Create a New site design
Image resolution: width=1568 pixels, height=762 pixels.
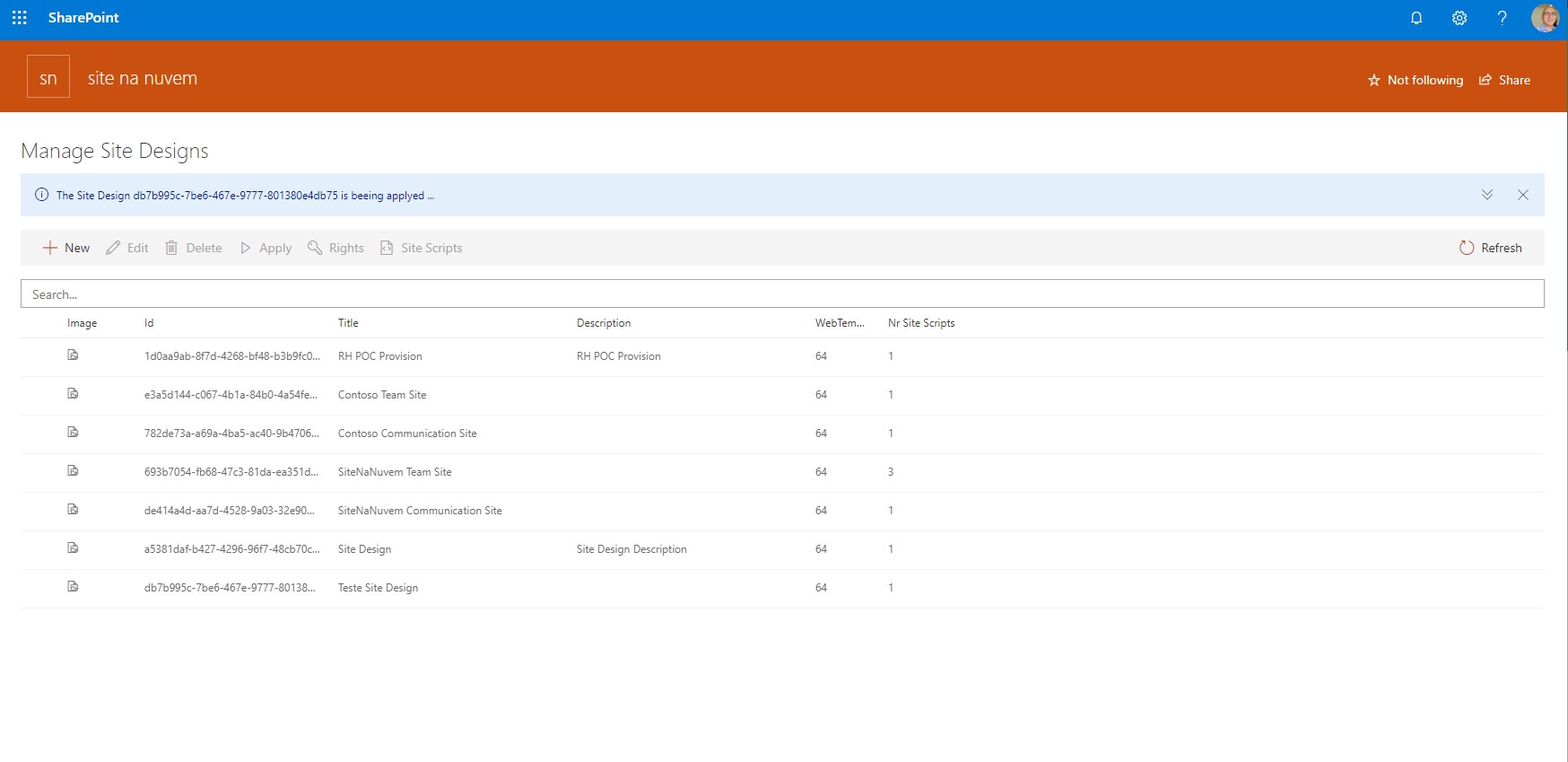coord(66,248)
